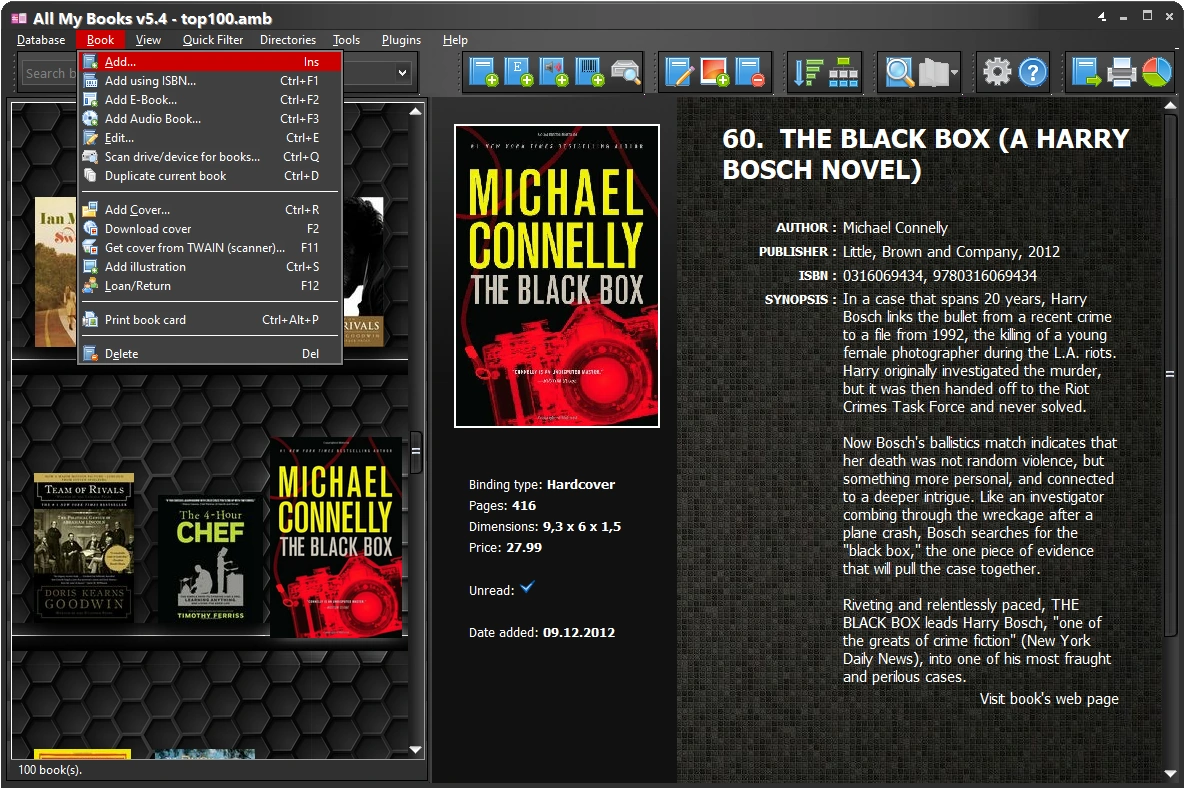The image size is (1184, 788).
Task: Choose Edit... from the Book menu
Action: 211,138
